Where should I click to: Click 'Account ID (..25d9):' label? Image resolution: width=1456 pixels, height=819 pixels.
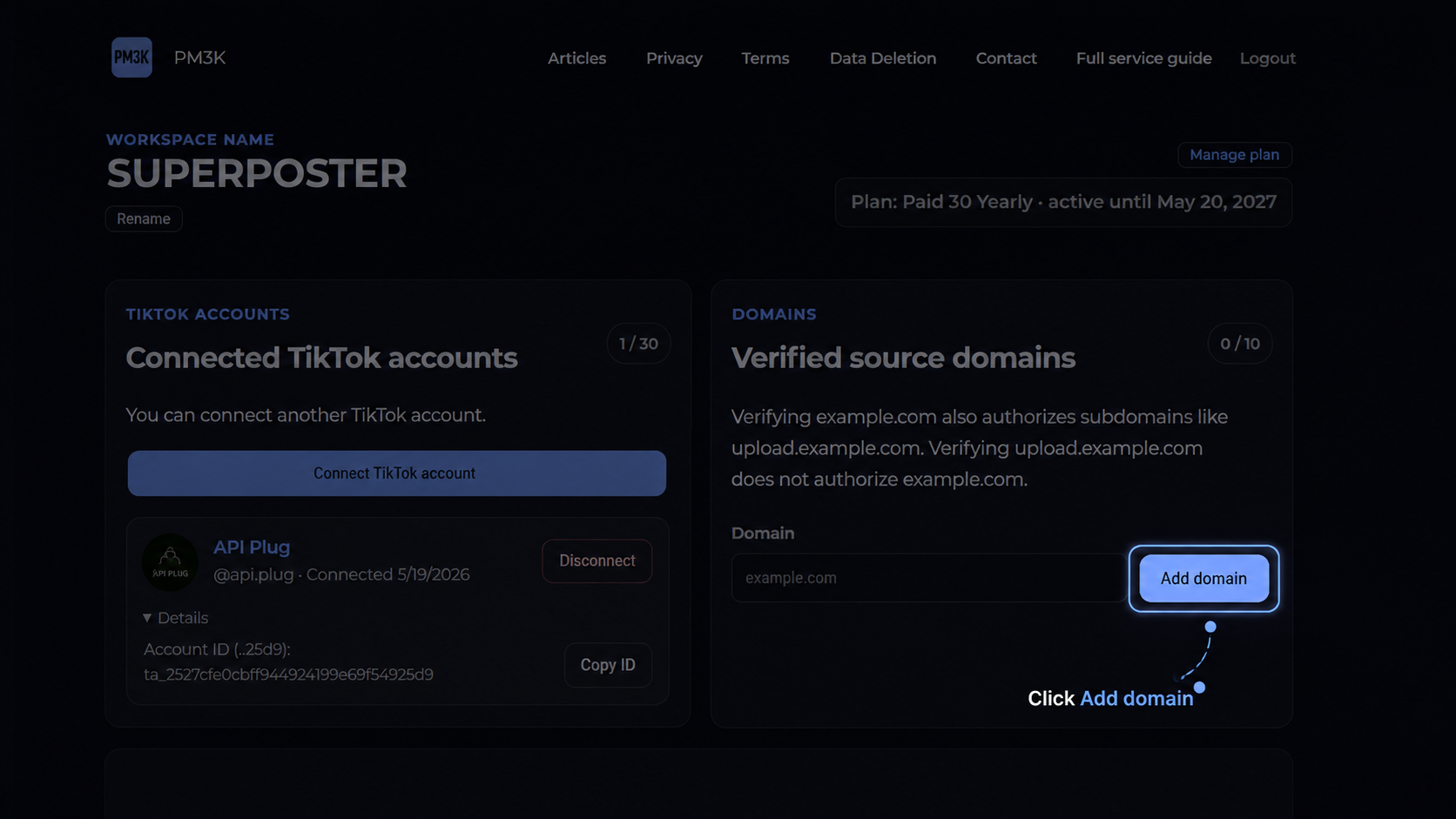point(217,649)
